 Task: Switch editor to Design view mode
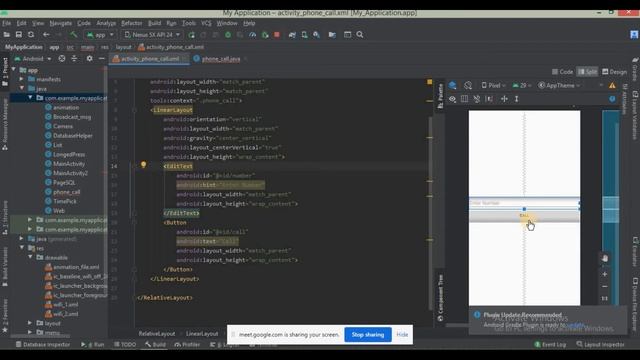click(615, 72)
